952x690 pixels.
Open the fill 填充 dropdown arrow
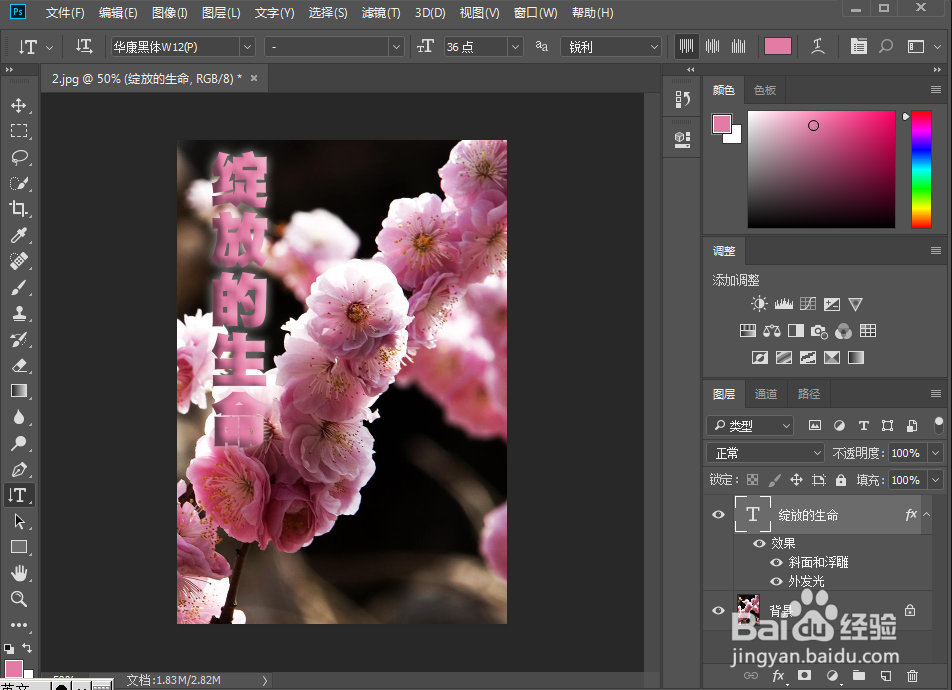coord(936,480)
